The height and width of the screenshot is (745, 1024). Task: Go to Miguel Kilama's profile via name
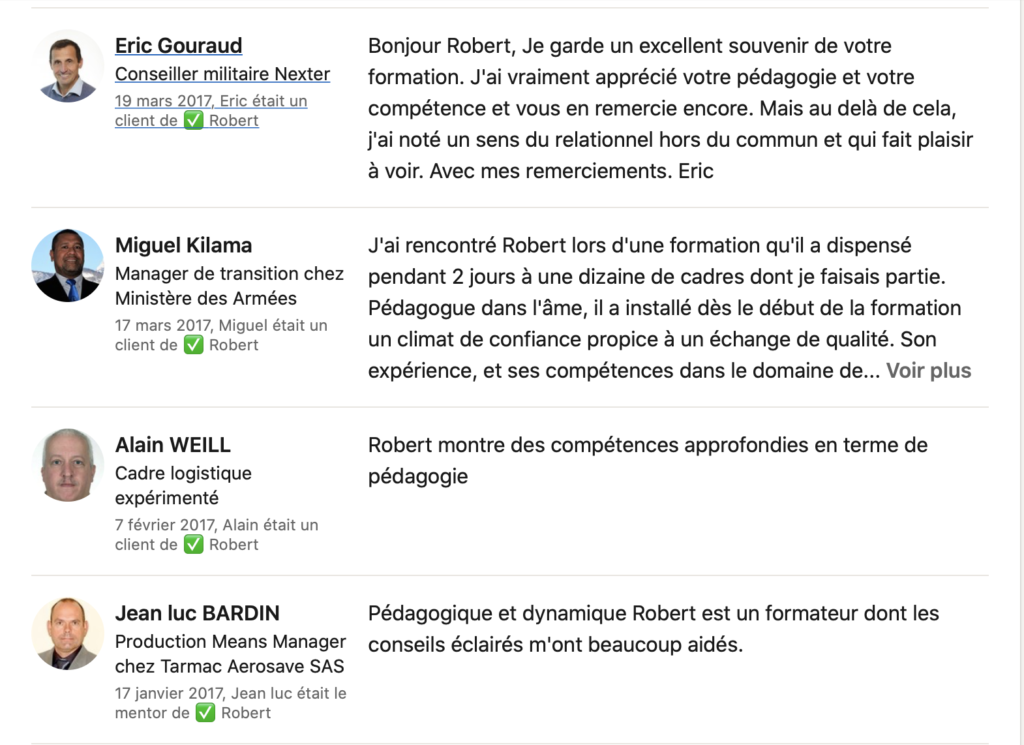(x=183, y=246)
